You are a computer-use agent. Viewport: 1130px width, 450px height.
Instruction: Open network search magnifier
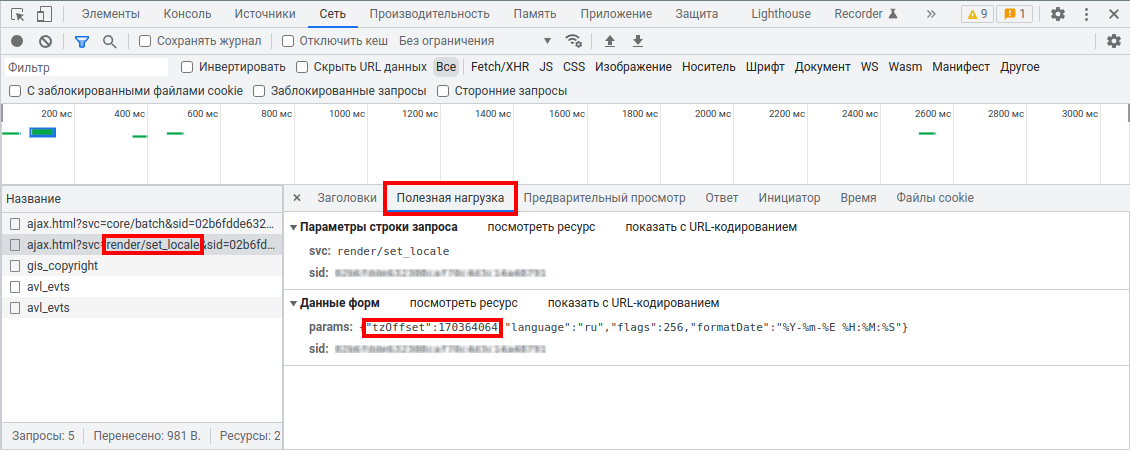click(x=109, y=41)
